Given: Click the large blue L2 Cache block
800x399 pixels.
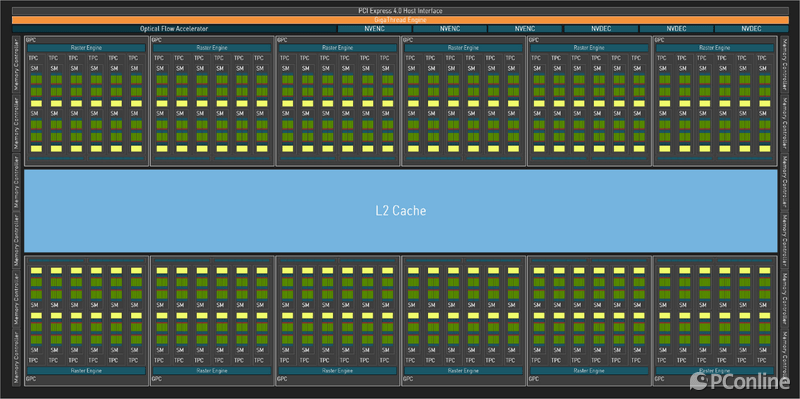Looking at the screenshot, I should [x=401, y=210].
